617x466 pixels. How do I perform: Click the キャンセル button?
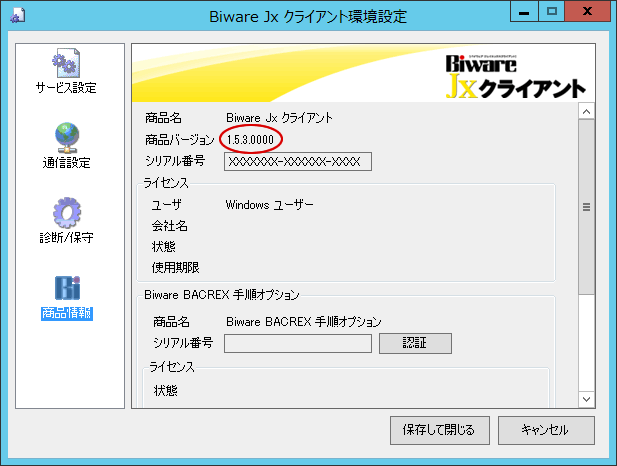(546, 430)
